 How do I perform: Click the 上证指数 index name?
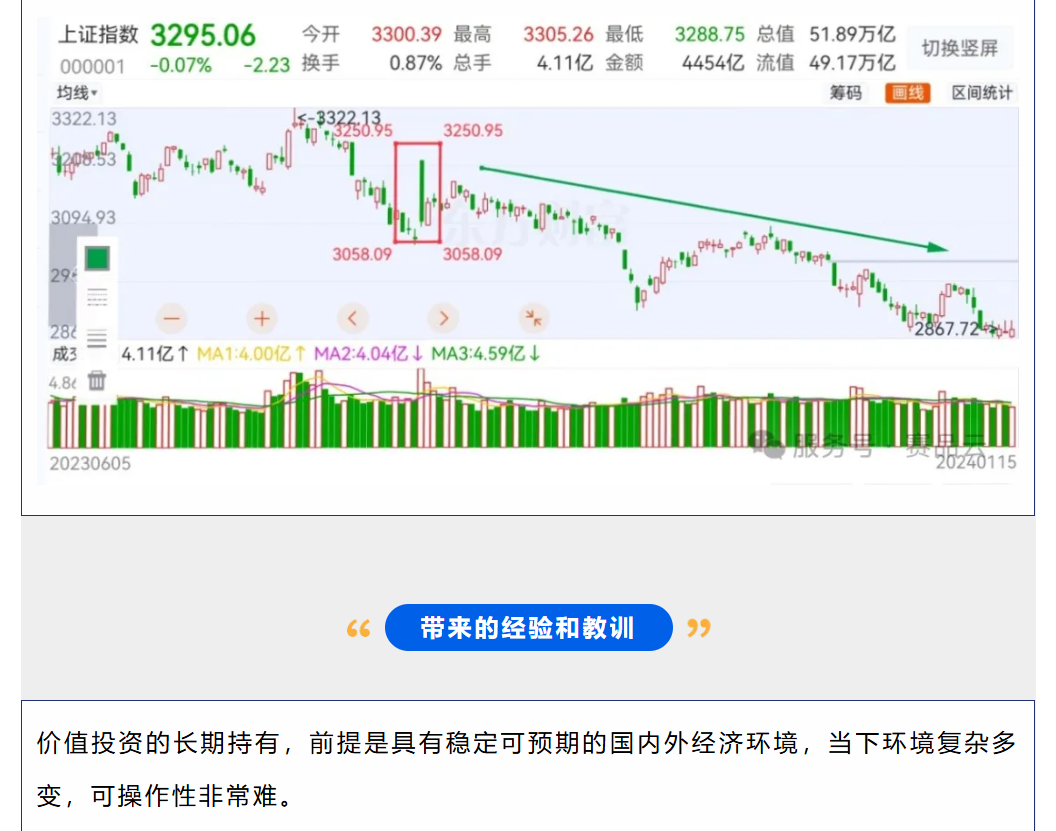(98, 35)
